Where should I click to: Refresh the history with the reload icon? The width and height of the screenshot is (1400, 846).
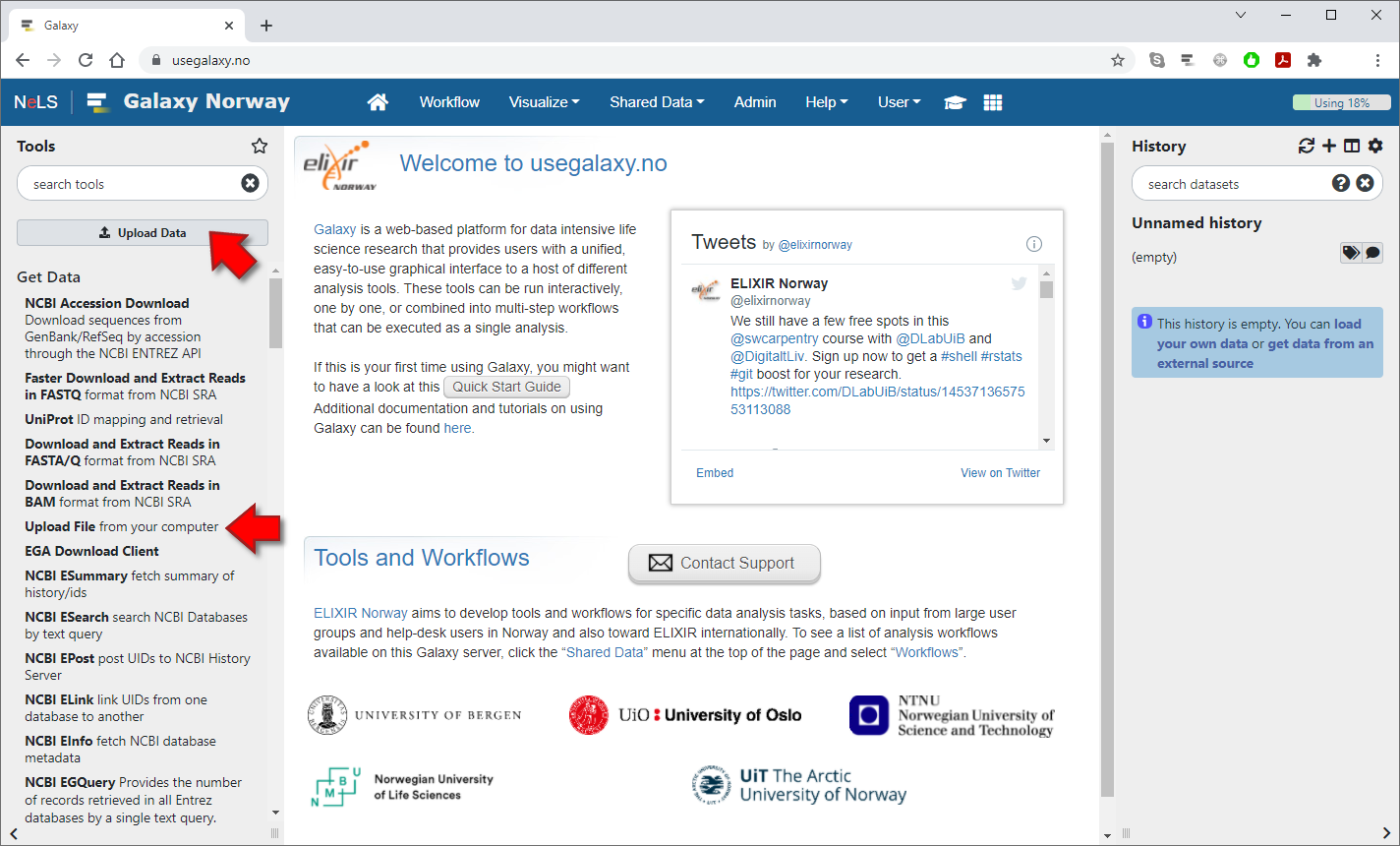1306,146
